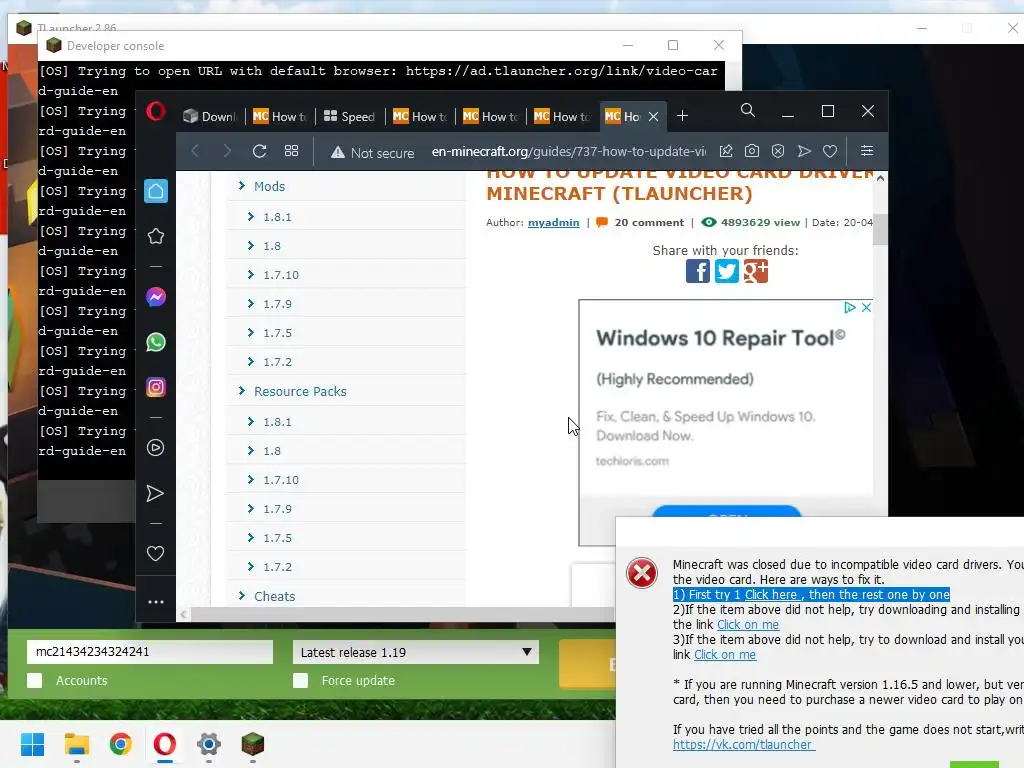This screenshot has width=1024, height=768.
Task: Open the Latest release 1.19 version dropdown
Action: tap(416, 652)
